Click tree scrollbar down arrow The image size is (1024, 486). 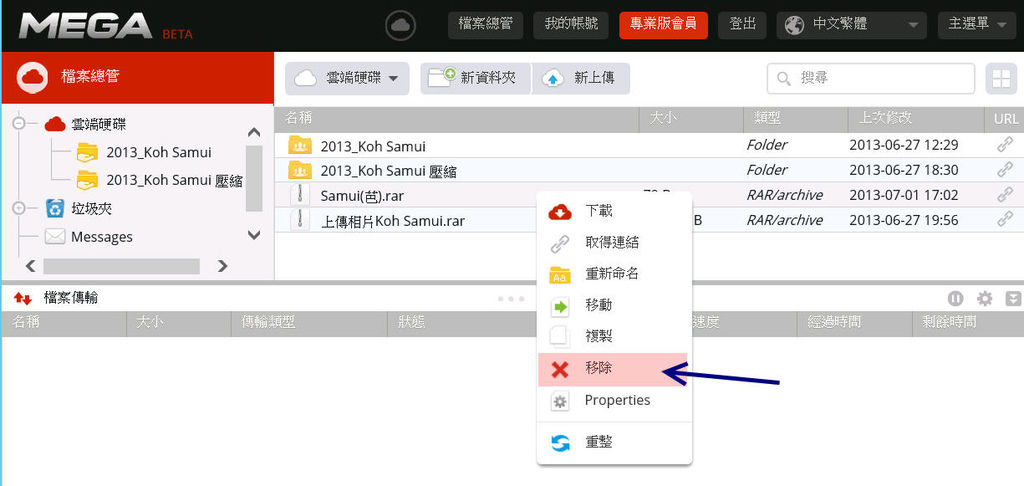254,235
